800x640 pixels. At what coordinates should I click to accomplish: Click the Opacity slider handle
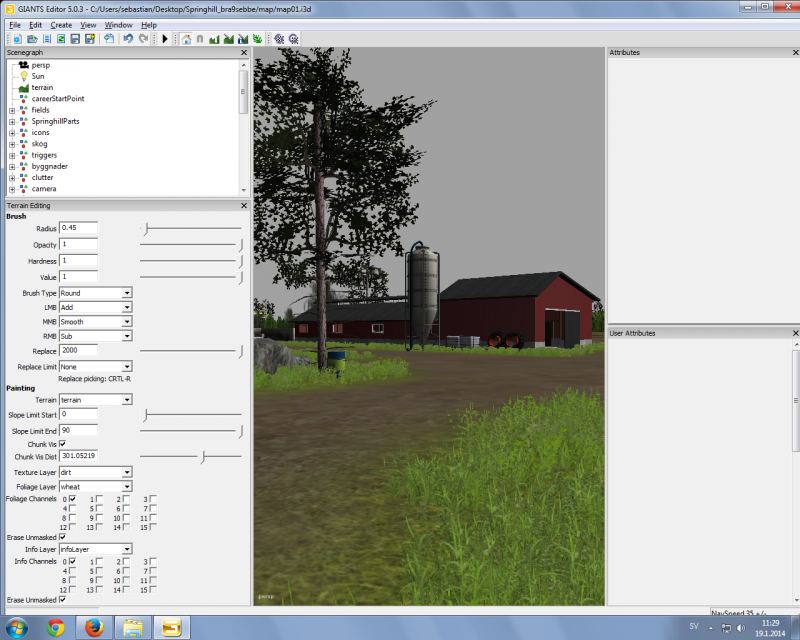[x=240, y=245]
